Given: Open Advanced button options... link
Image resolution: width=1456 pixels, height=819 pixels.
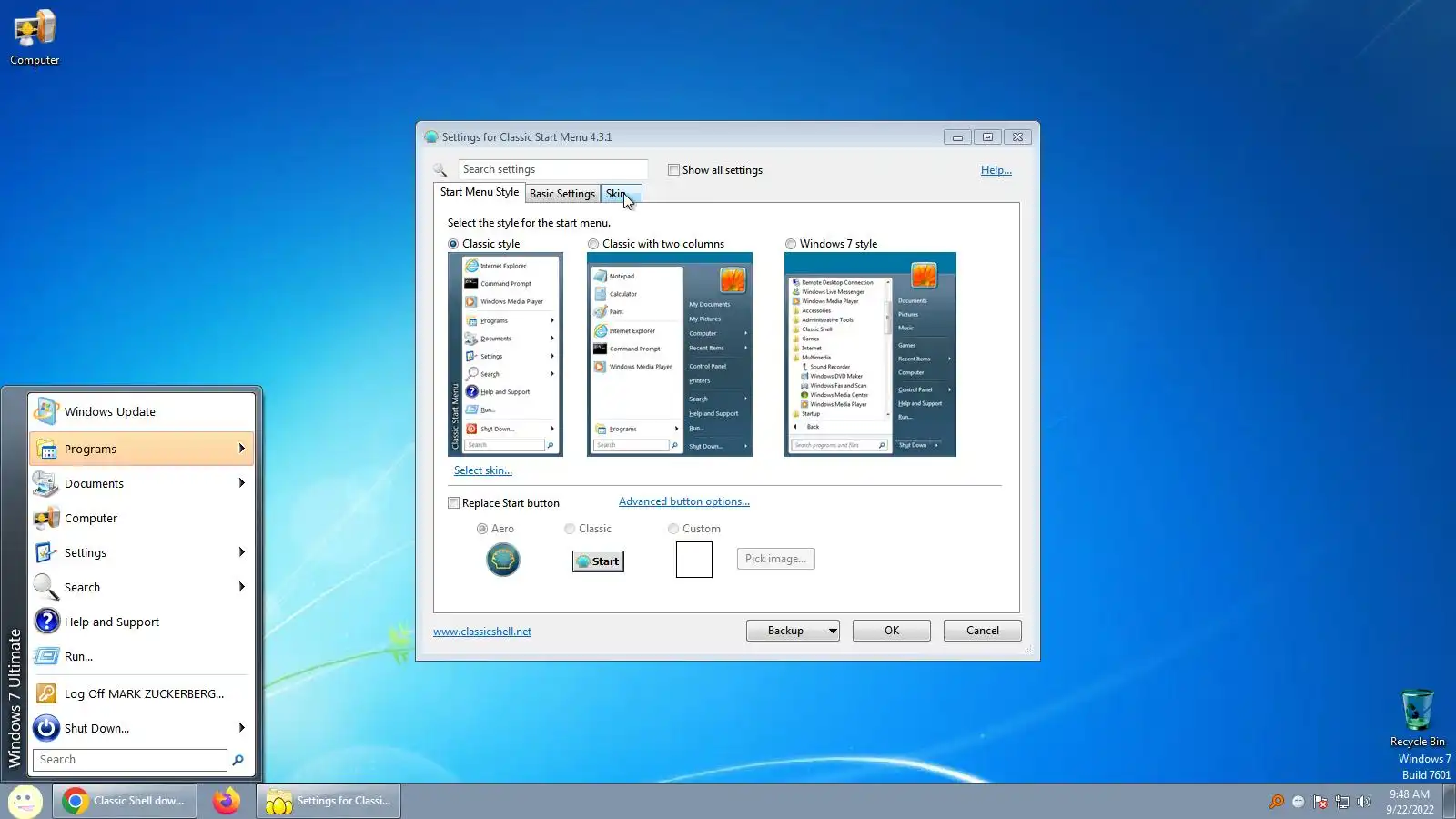Looking at the screenshot, I should [x=684, y=501].
